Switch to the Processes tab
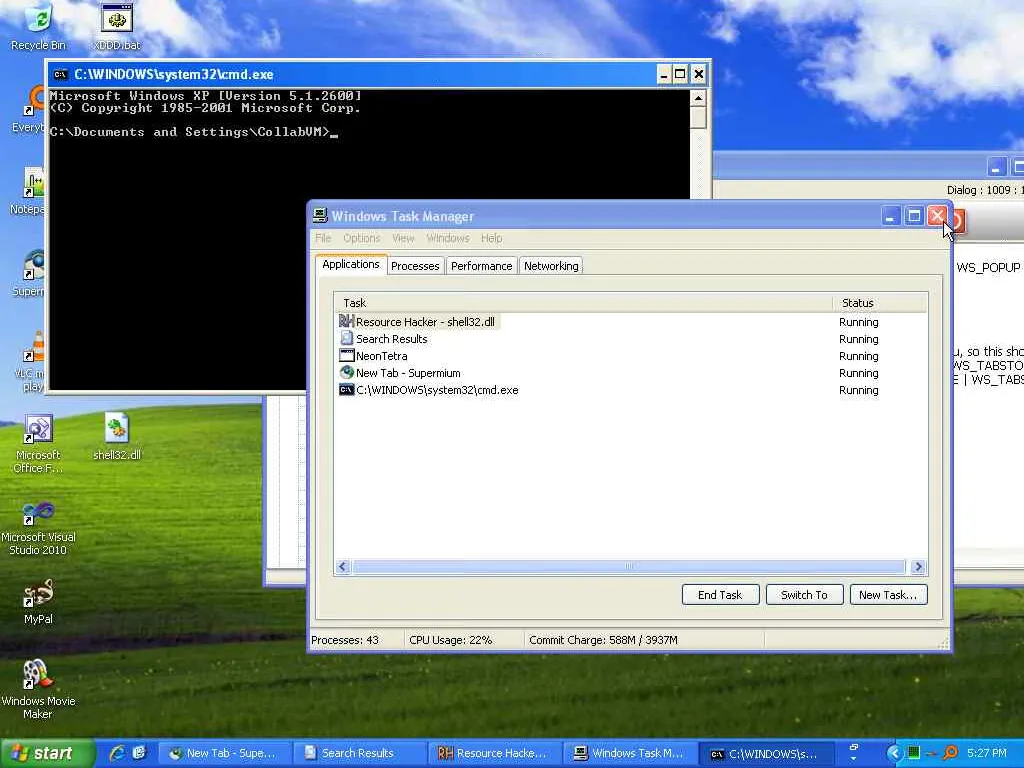The width and height of the screenshot is (1024, 768). (415, 266)
